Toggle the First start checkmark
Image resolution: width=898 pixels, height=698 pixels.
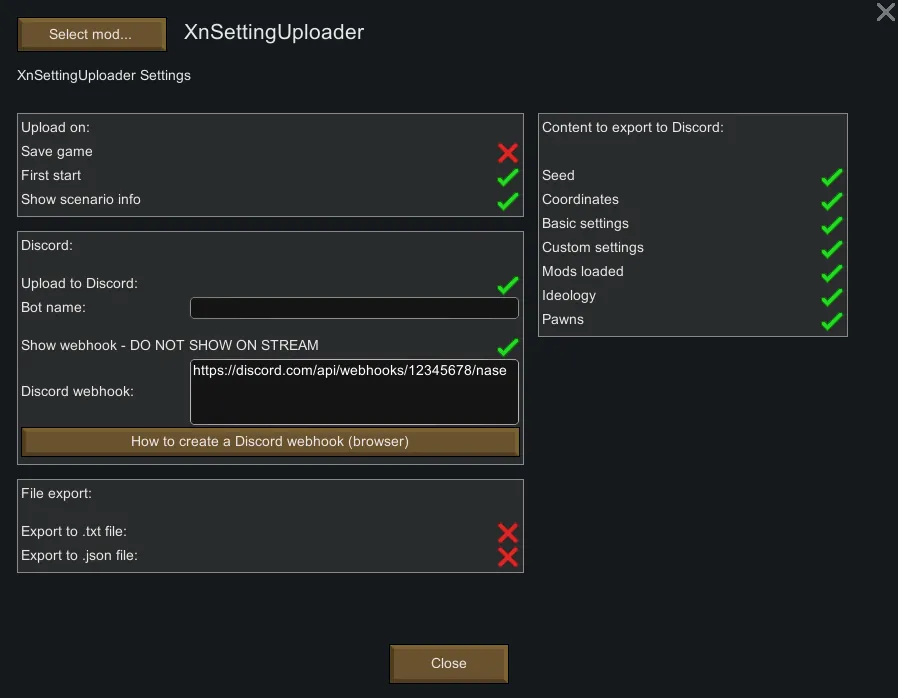(x=508, y=177)
